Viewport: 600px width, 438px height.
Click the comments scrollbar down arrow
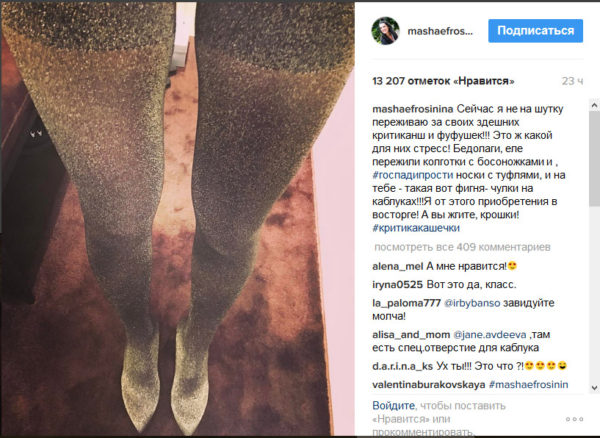point(594,388)
